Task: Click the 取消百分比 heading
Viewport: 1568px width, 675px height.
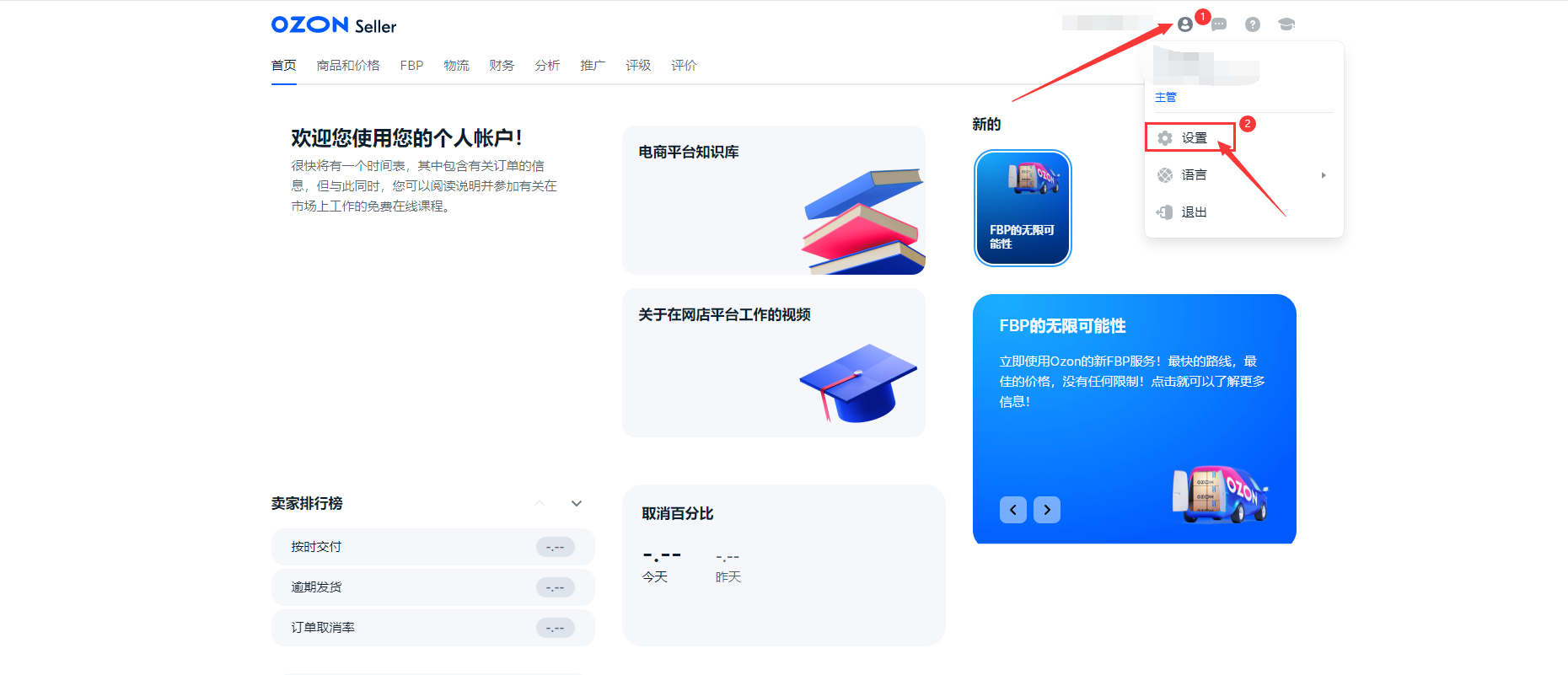Action: pyautogui.click(x=678, y=513)
